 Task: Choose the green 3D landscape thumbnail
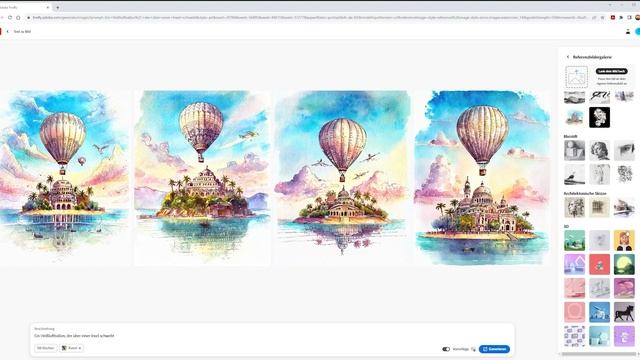point(574,240)
